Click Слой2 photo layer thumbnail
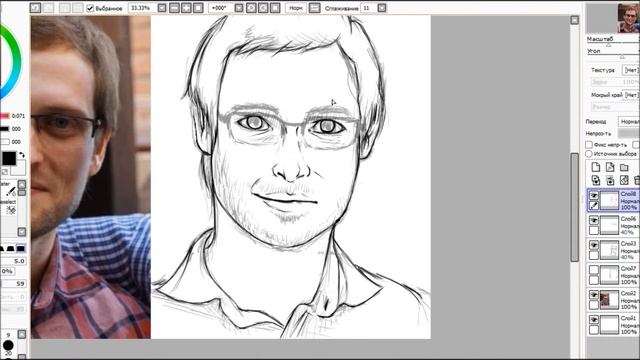640x360 pixels. [x=609, y=300]
